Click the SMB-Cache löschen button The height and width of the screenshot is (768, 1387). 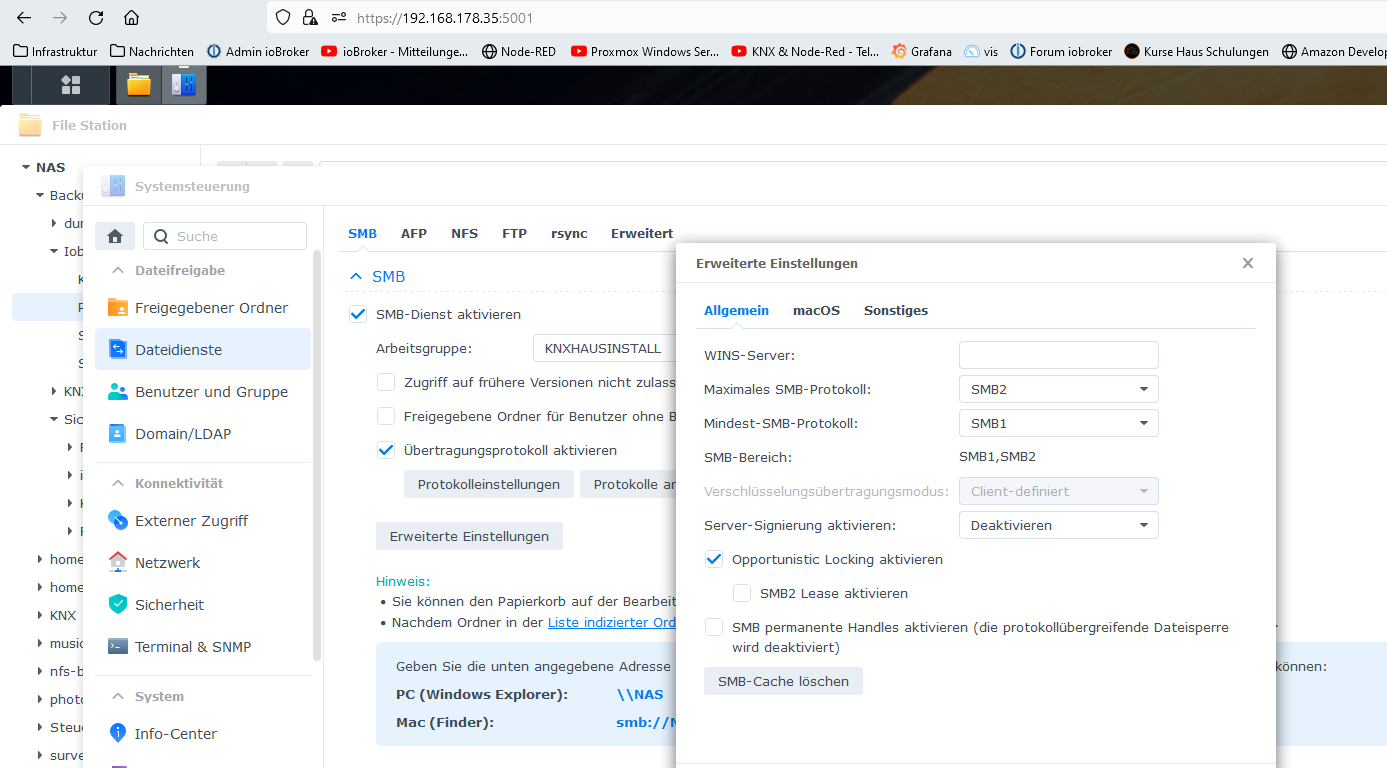click(x=783, y=681)
